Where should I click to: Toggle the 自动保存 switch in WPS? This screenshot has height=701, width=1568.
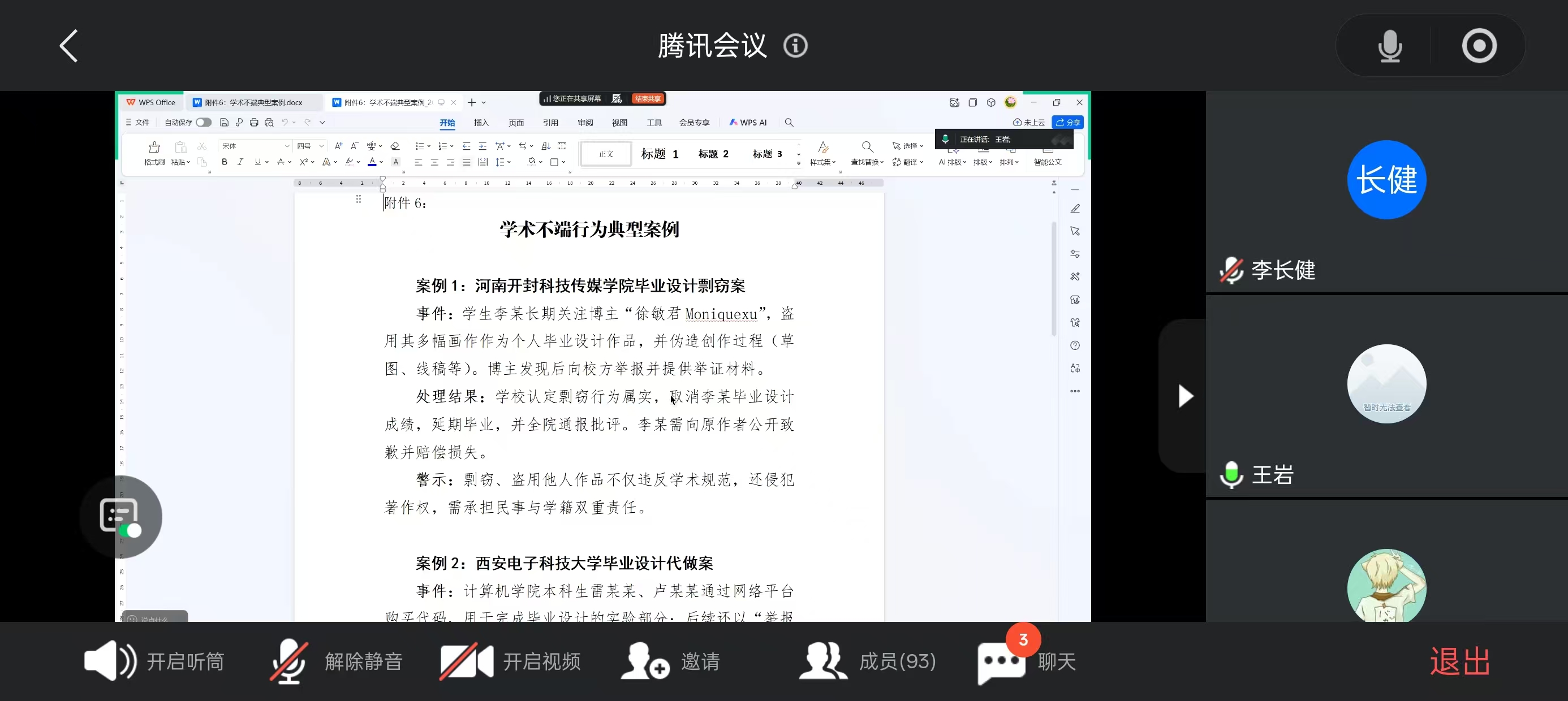coord(203,122)
